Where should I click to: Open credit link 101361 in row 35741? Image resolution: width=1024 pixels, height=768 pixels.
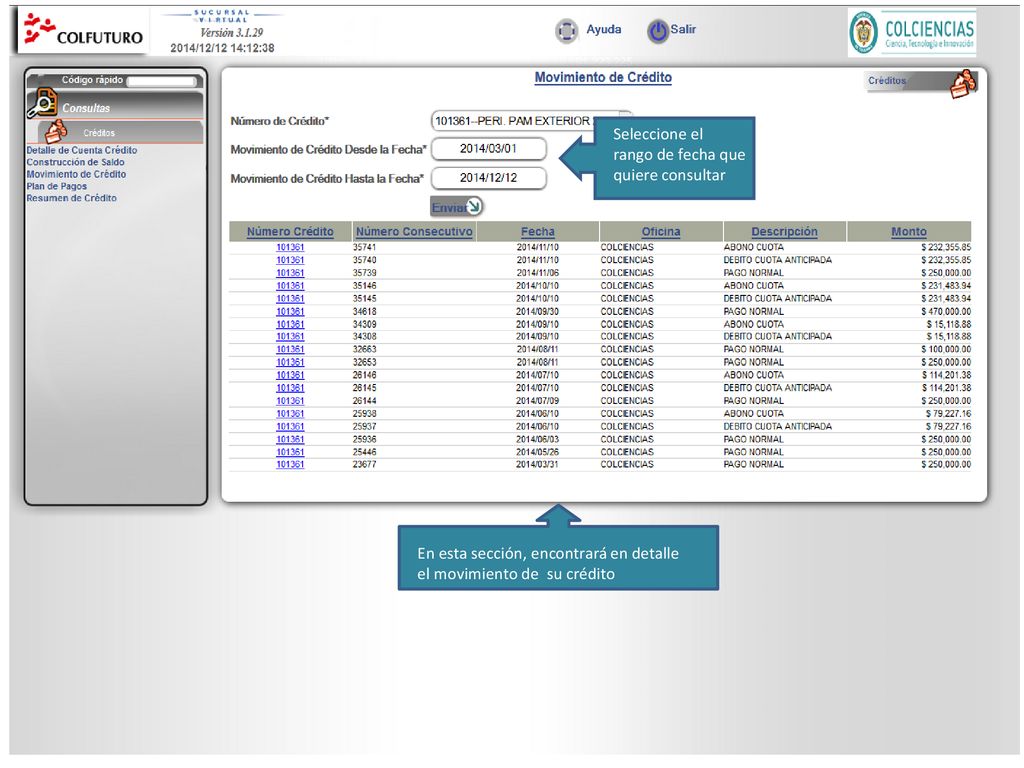coord(290,248)
